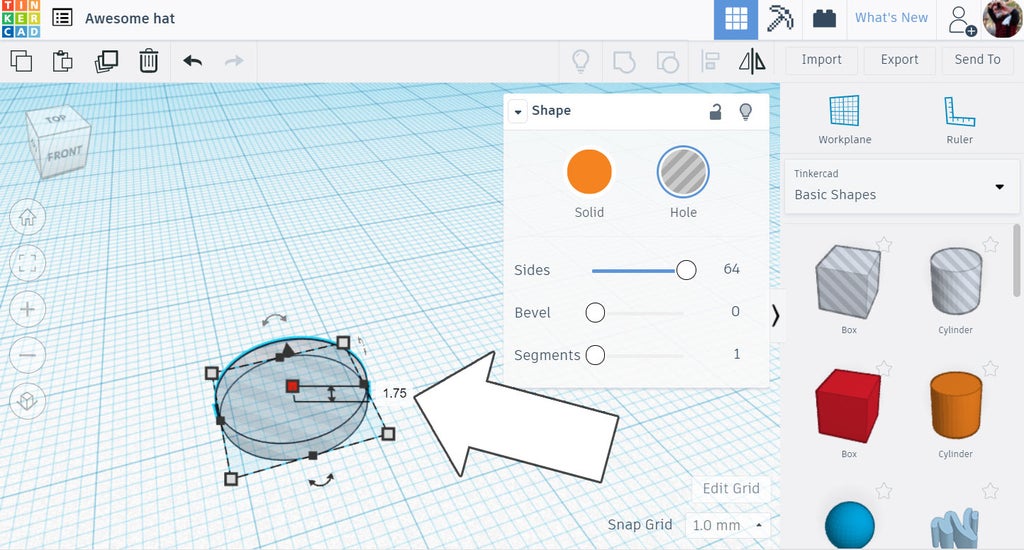Viewport: 1024px width, 550px height.
Task: Favorite the hole Box shape star
Action: click(884, 245)
